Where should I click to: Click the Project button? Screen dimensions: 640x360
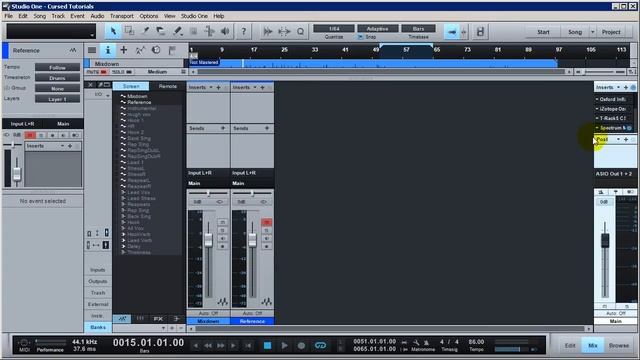611,32
